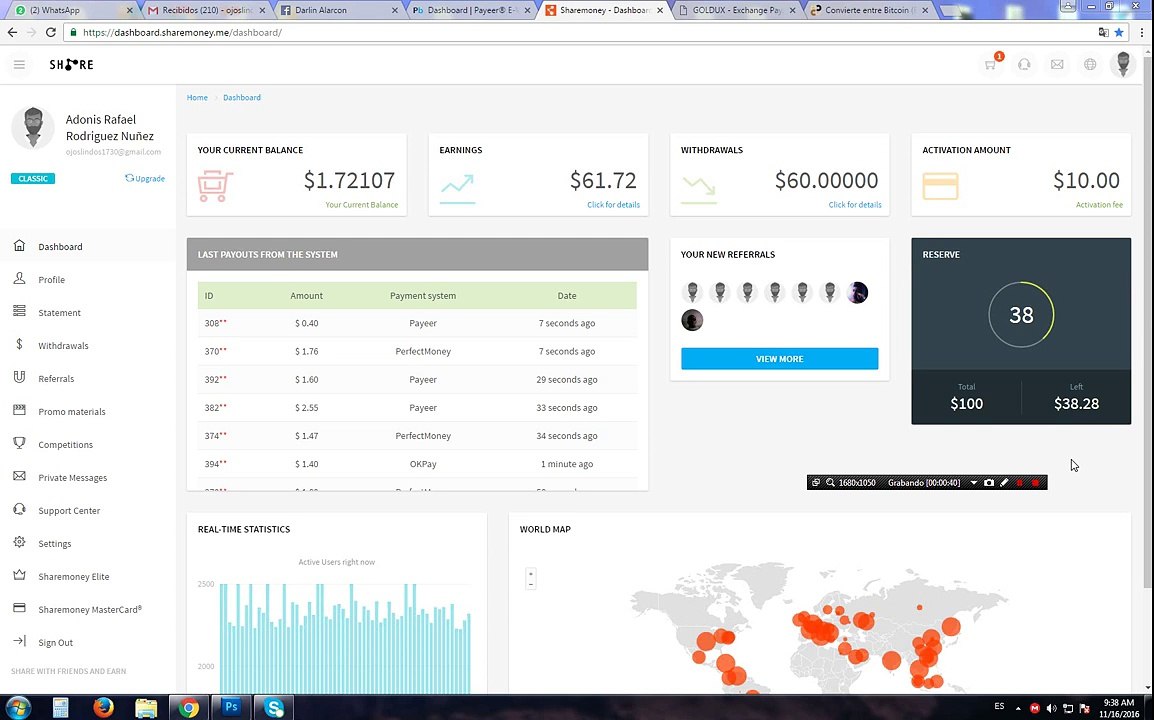Viewport: 1154px width, 720px height.
Task: Click the $38.28 reserve left value
Action: tap(1076, 403)
